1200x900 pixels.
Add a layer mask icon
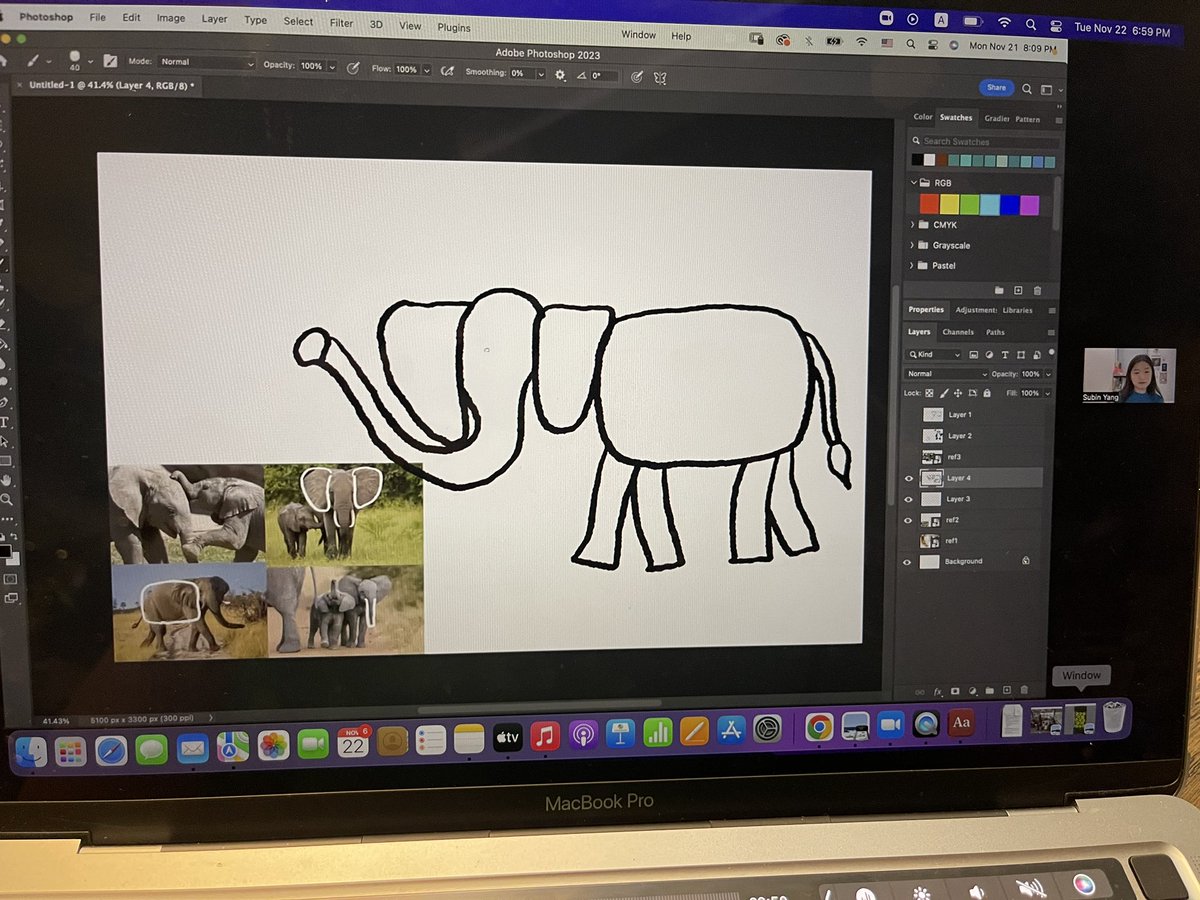[x=955, y=691]
